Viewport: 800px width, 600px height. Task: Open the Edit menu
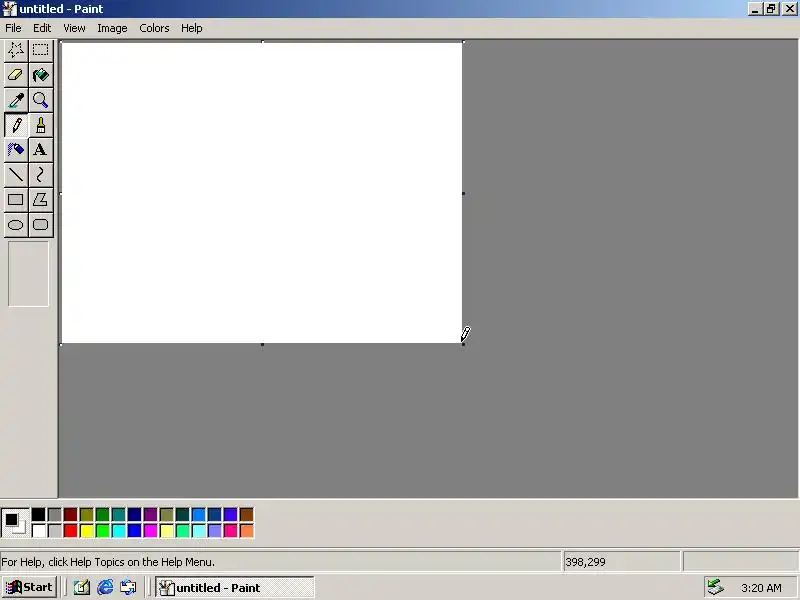tap(42, 28)
